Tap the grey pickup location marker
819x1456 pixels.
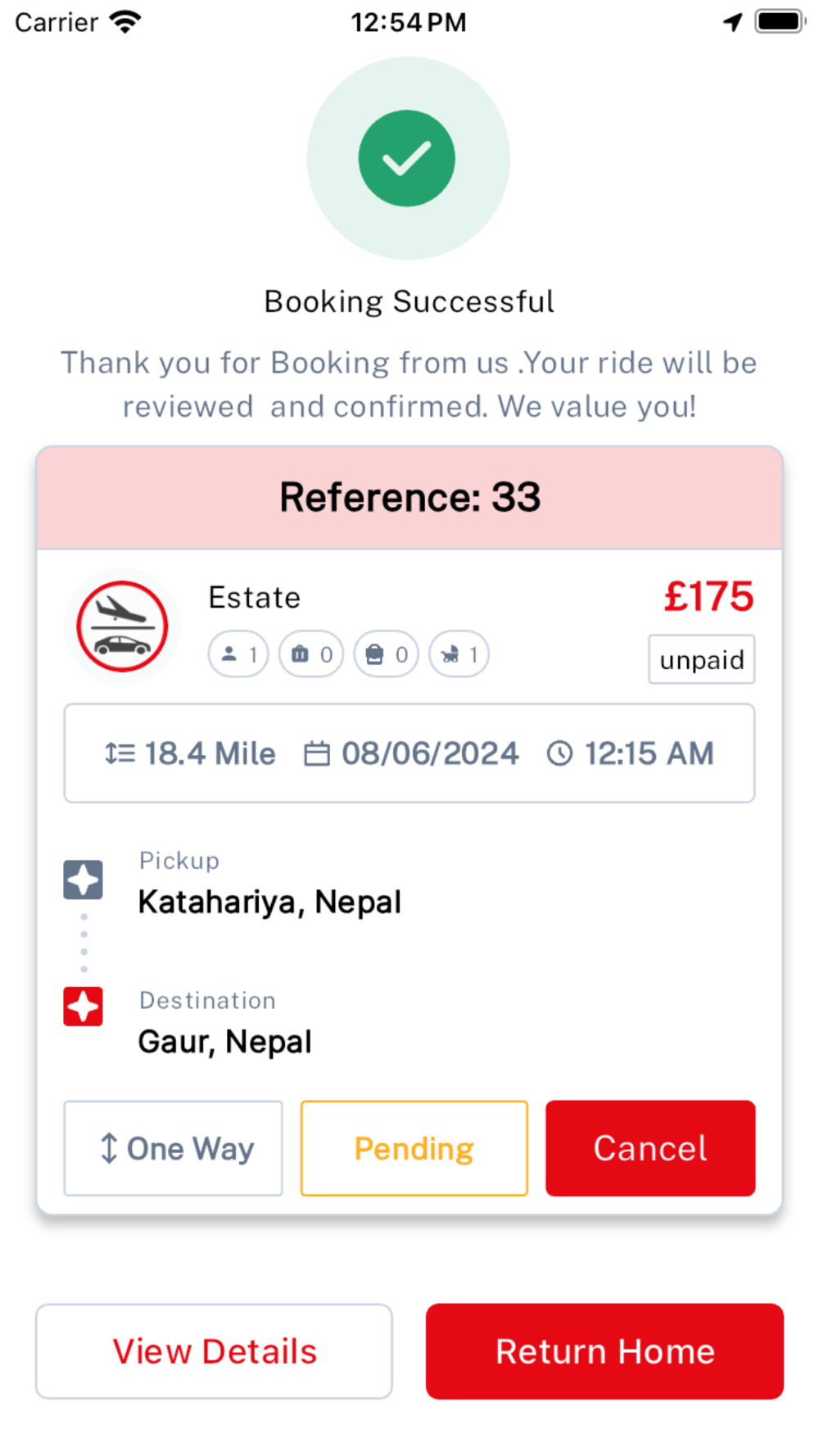84,879
